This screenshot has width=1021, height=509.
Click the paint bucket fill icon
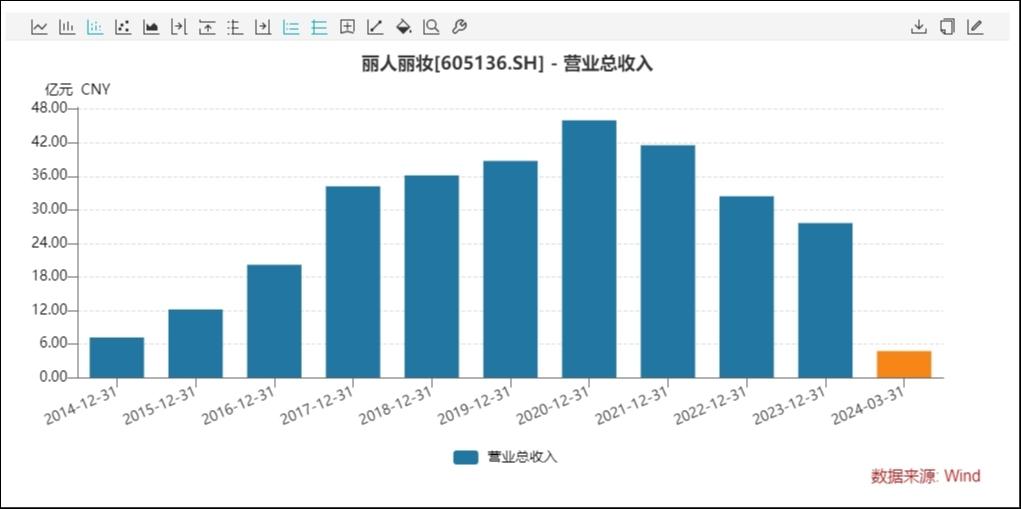coord(404,27)
